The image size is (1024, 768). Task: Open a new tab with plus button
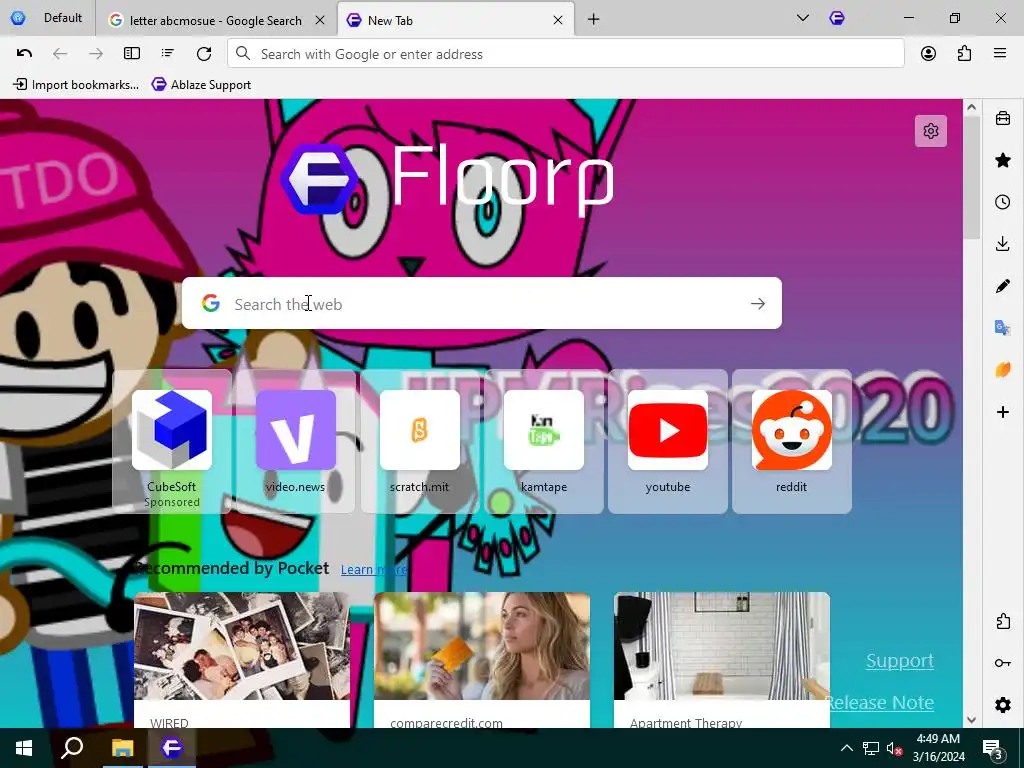tap(593, 20)
